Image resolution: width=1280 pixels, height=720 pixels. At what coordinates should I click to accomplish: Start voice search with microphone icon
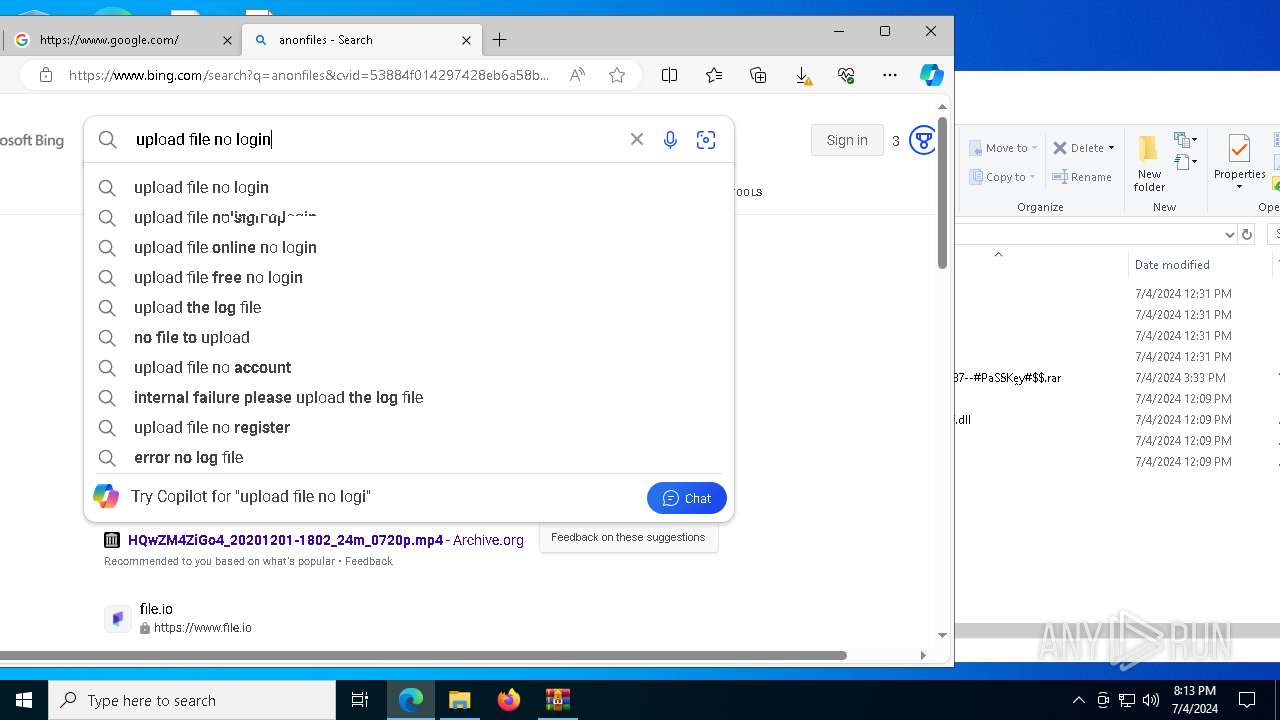[670, 140]
